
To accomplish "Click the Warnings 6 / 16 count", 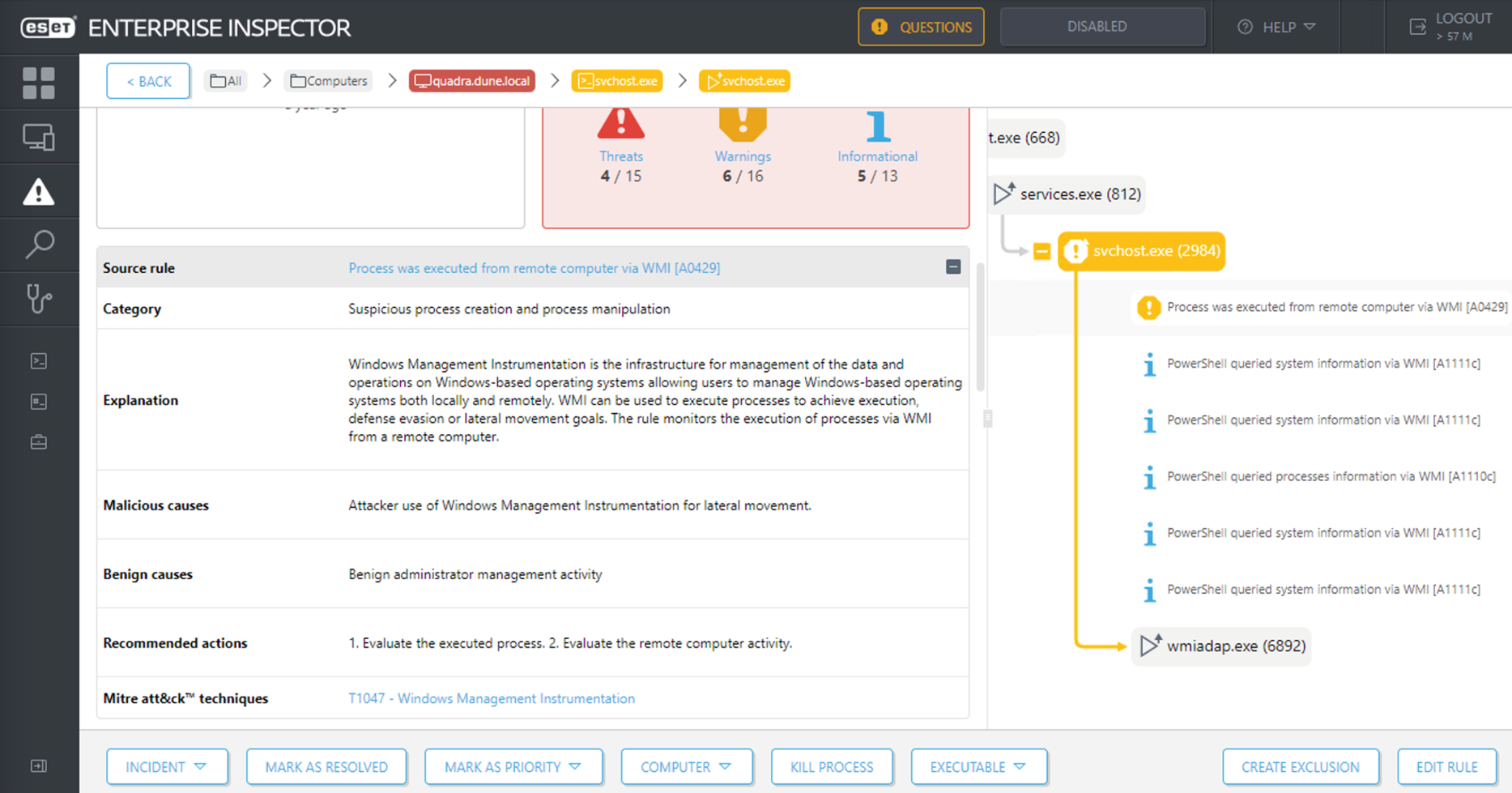I will click(x=743, y=176).
